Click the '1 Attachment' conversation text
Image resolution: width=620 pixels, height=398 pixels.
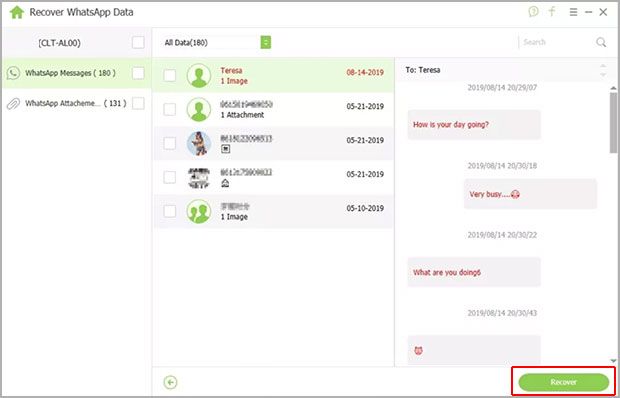[x=242, y=115]
